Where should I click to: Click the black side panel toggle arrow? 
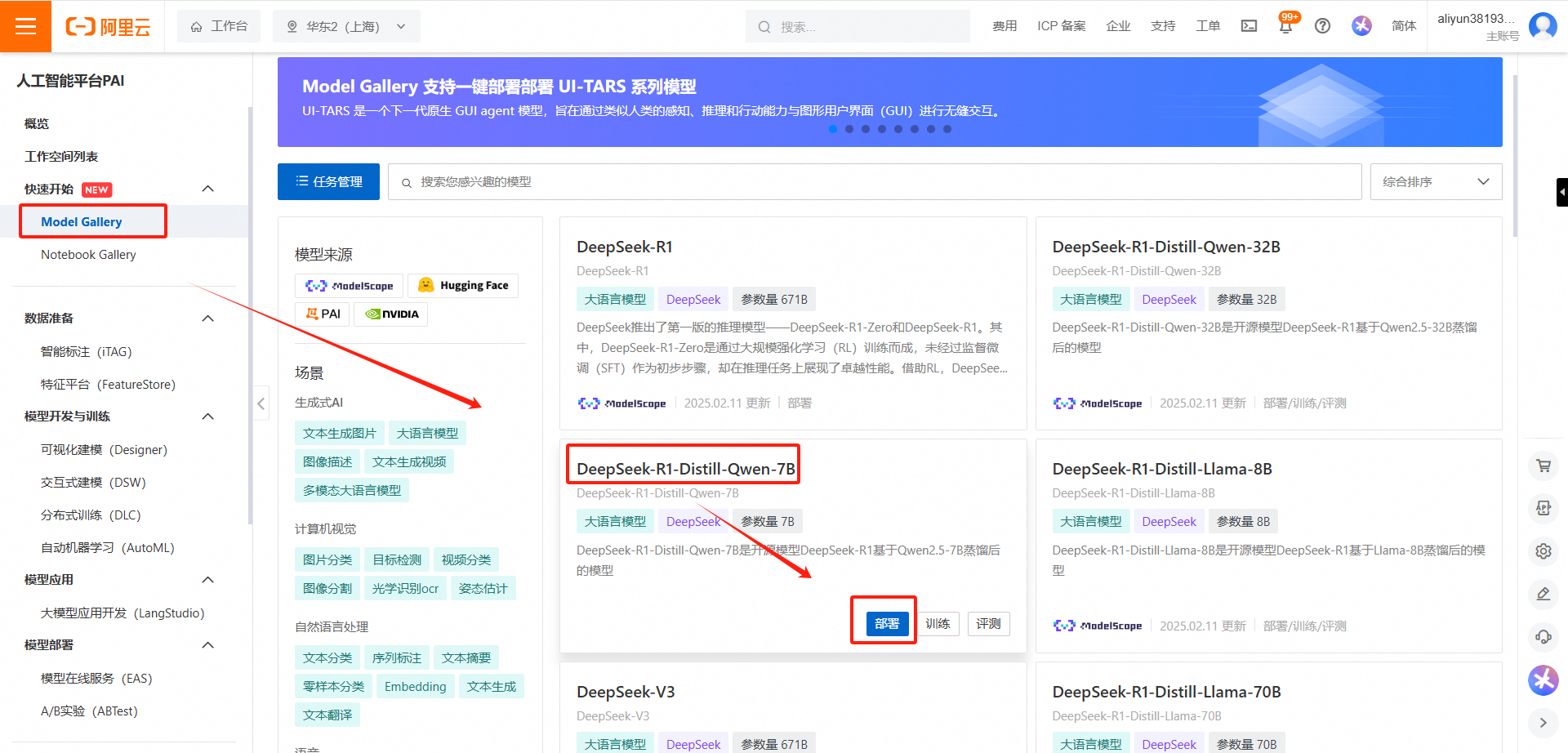pyautogui.click(x=1561, y=193)
